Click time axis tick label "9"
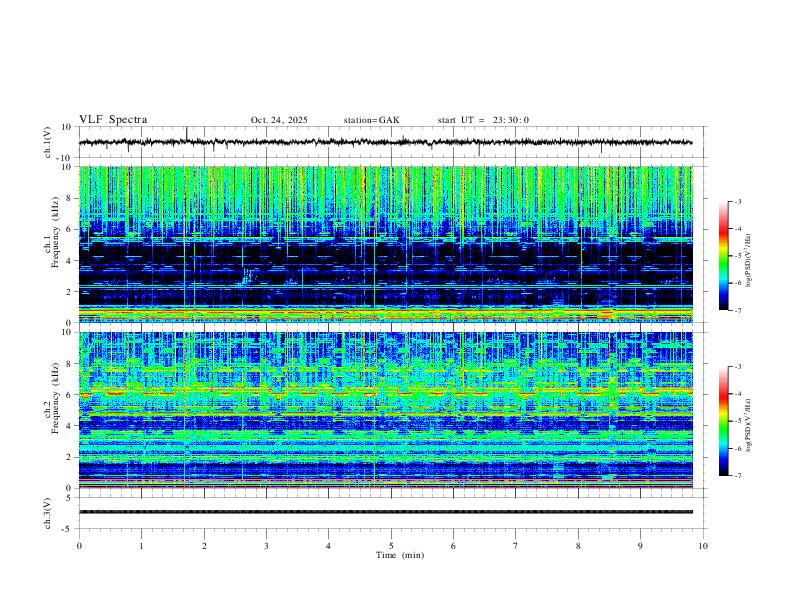Image resolution: width=792 pixels, height=612 pixels. tap(640, 546)
